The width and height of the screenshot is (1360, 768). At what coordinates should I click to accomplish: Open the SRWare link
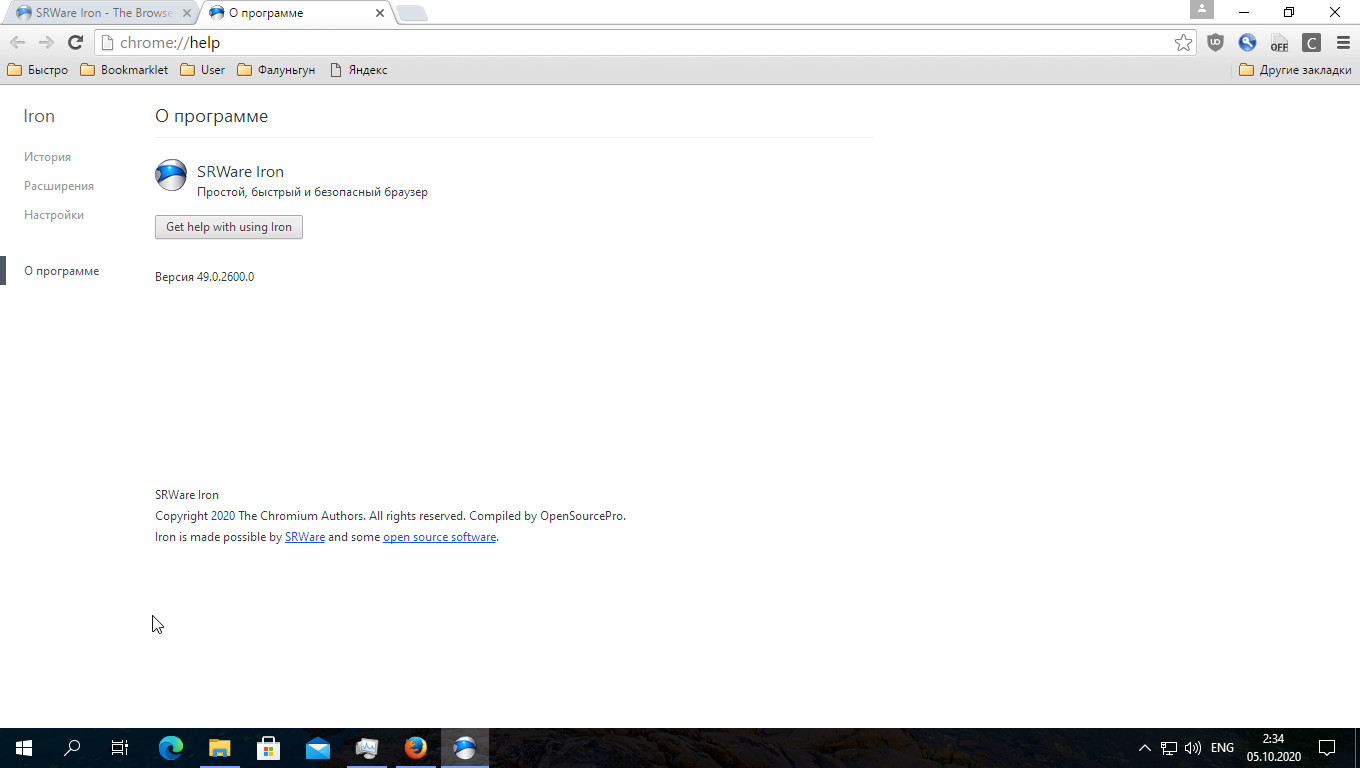[x=304, y=537]
